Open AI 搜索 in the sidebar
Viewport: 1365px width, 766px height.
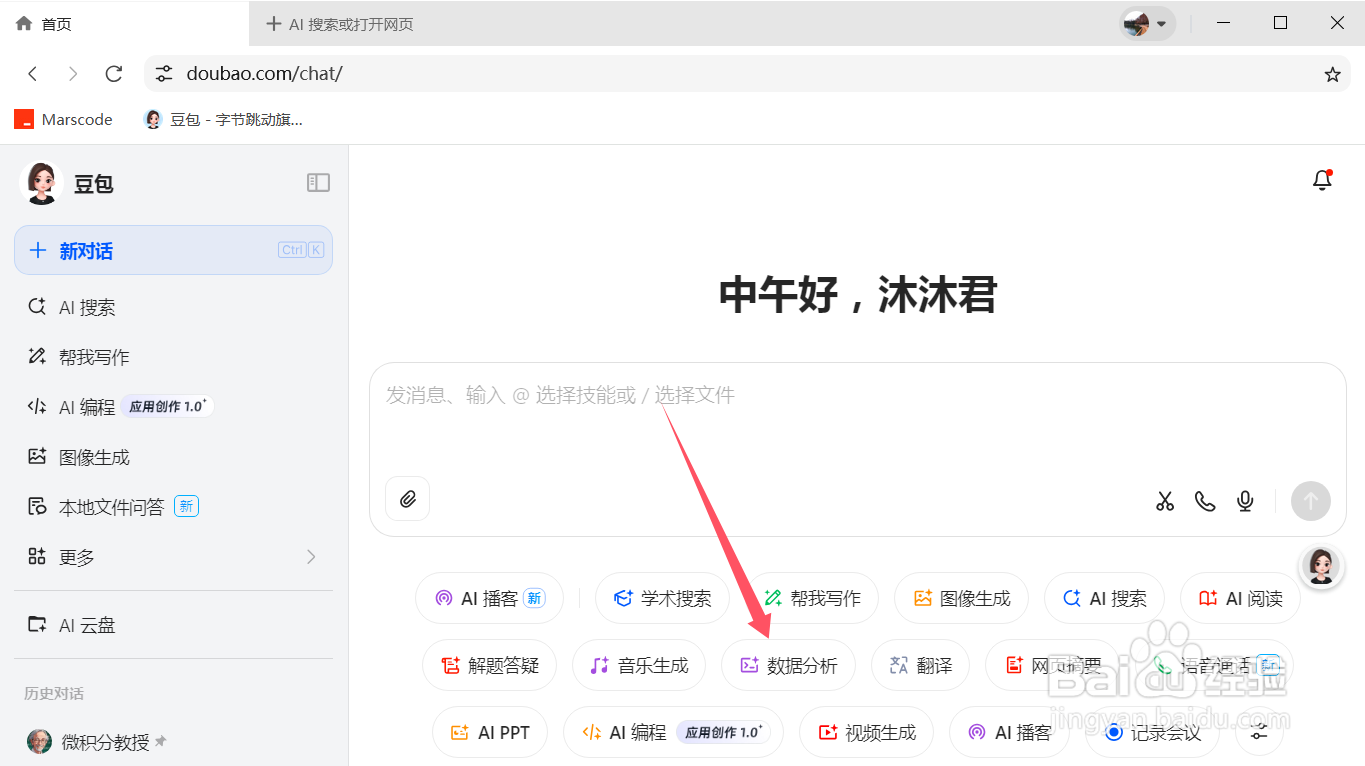click(173, 307)
